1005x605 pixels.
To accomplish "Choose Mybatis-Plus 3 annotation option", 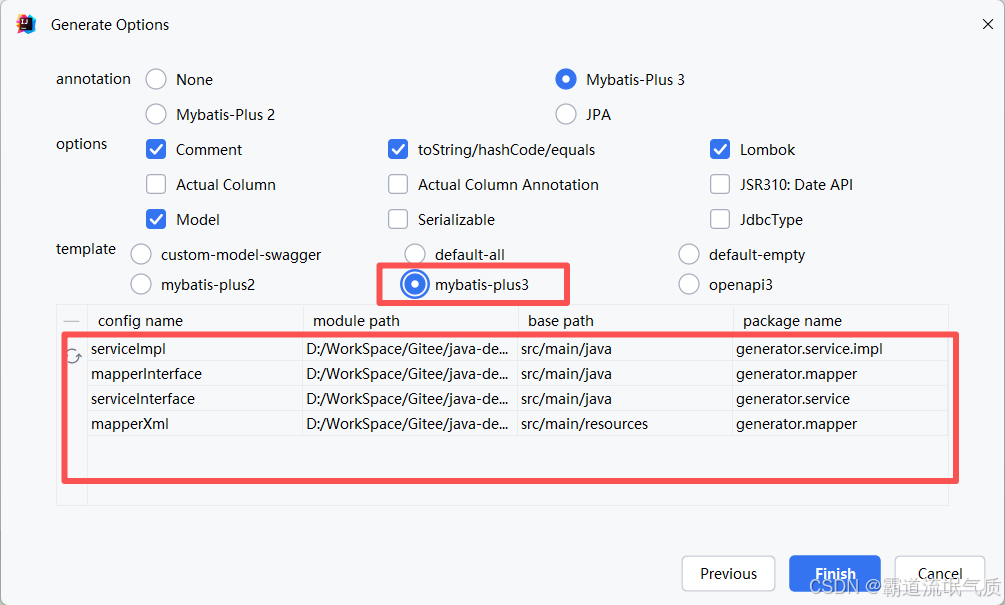I will [x=565, y=79].
